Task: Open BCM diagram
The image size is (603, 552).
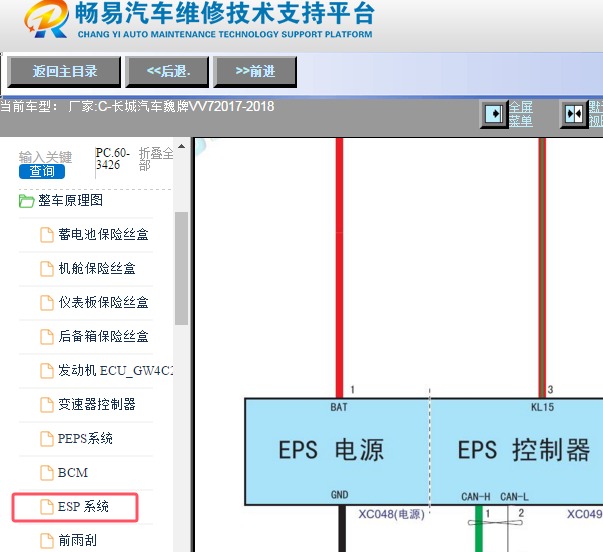Action: (73, 472)
